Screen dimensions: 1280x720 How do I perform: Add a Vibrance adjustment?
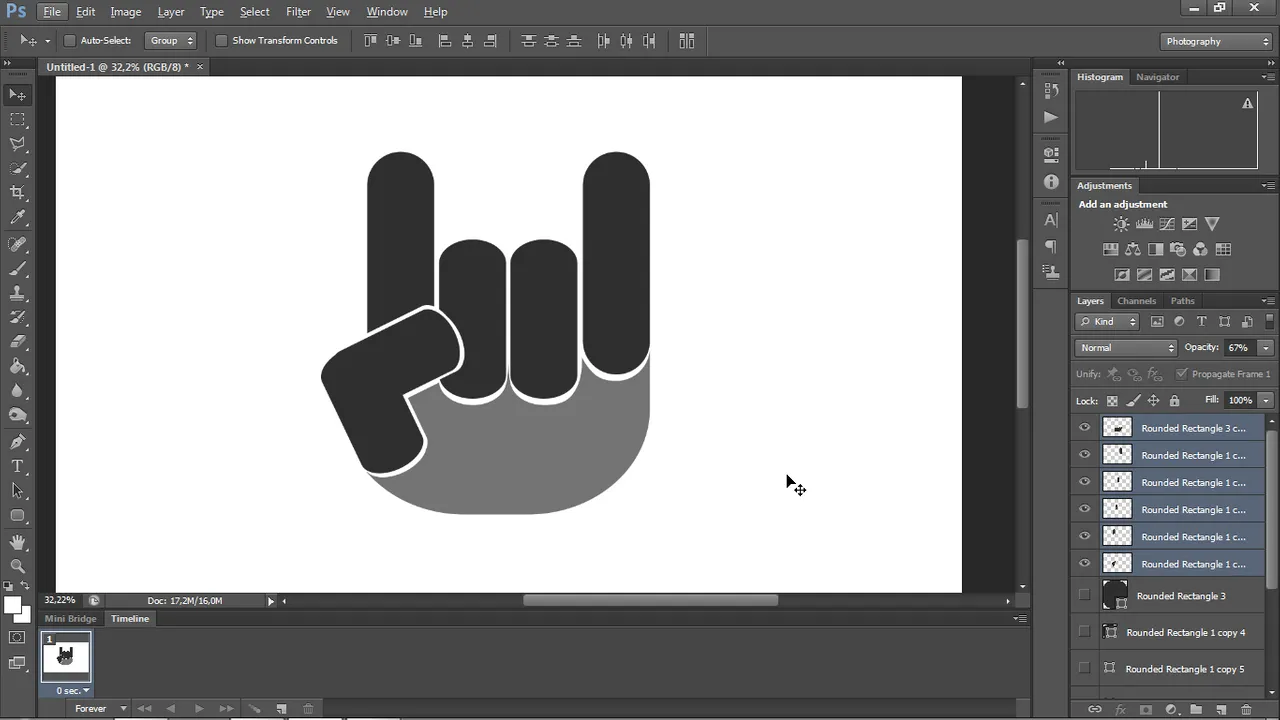click(x=1212, y=224)
